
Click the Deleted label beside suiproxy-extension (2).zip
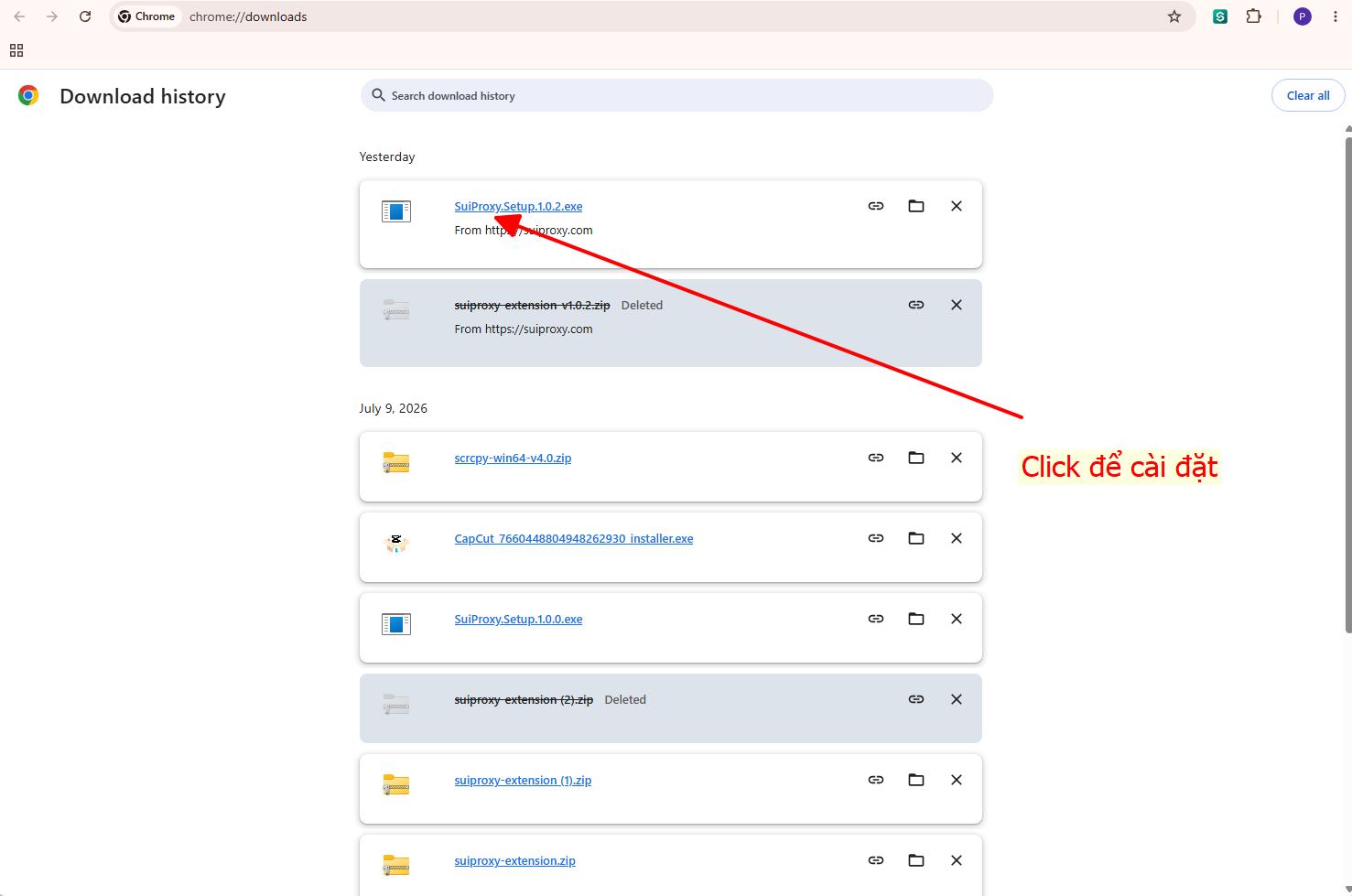click(x=625, y=699)
